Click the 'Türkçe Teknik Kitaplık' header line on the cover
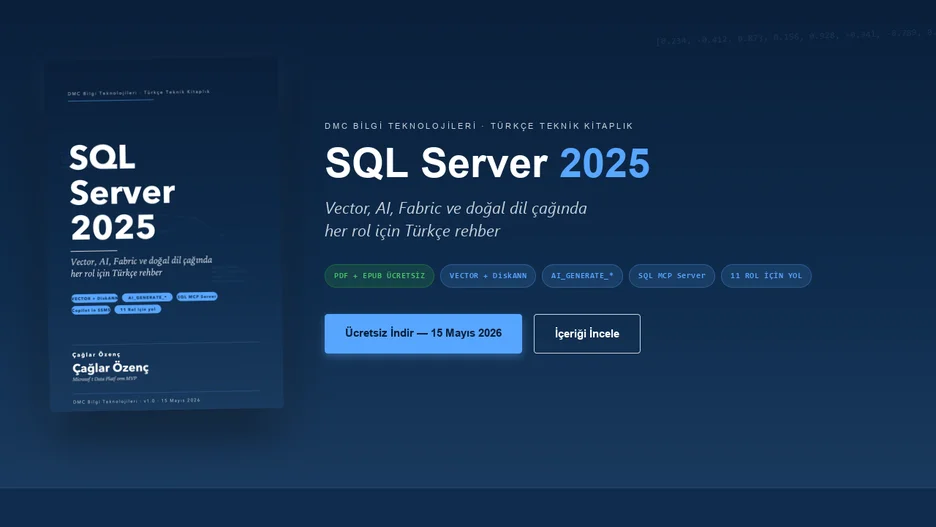The image size is (936, 527). 177,92
